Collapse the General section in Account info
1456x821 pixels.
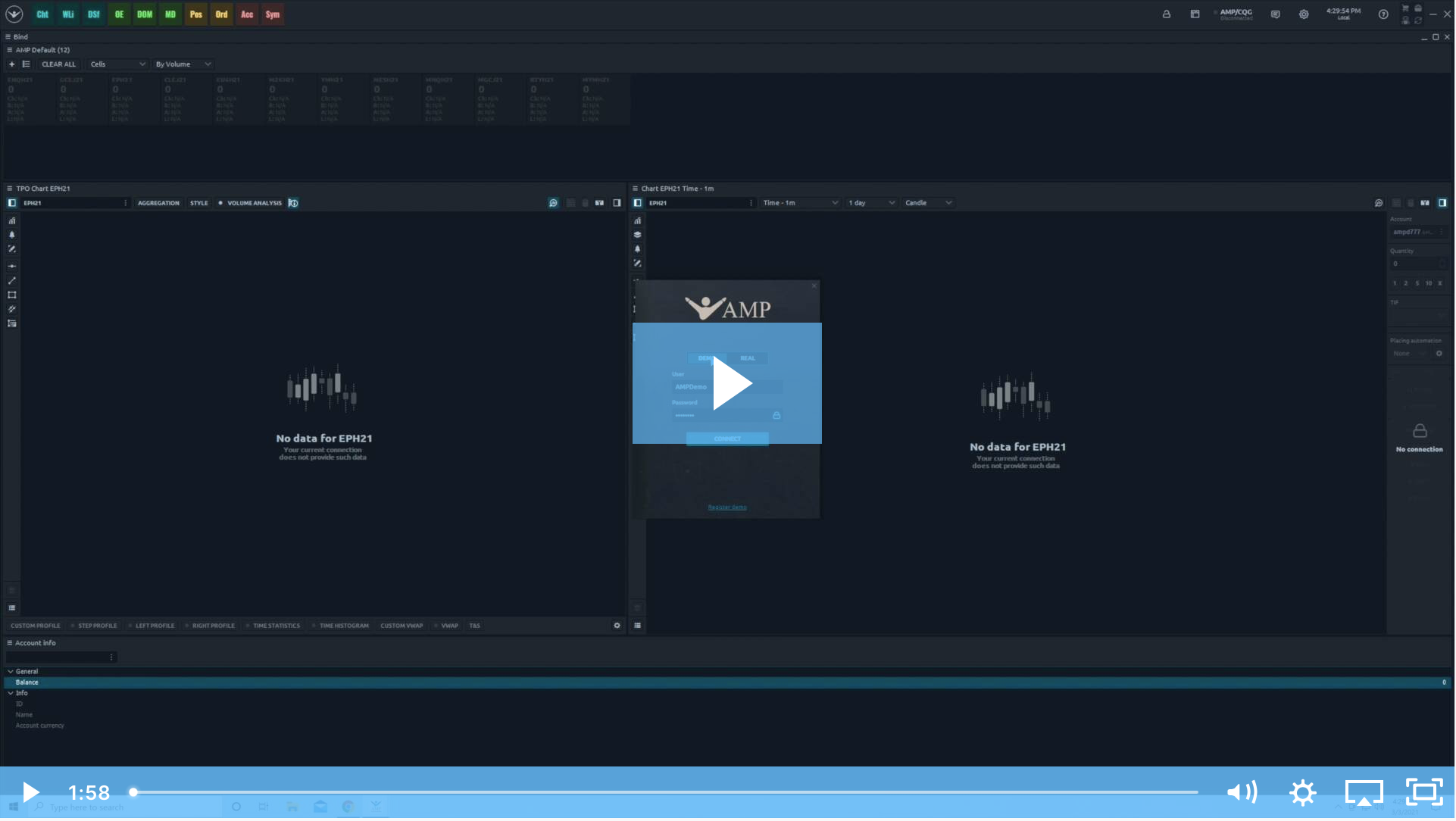[x=10, y=672]
